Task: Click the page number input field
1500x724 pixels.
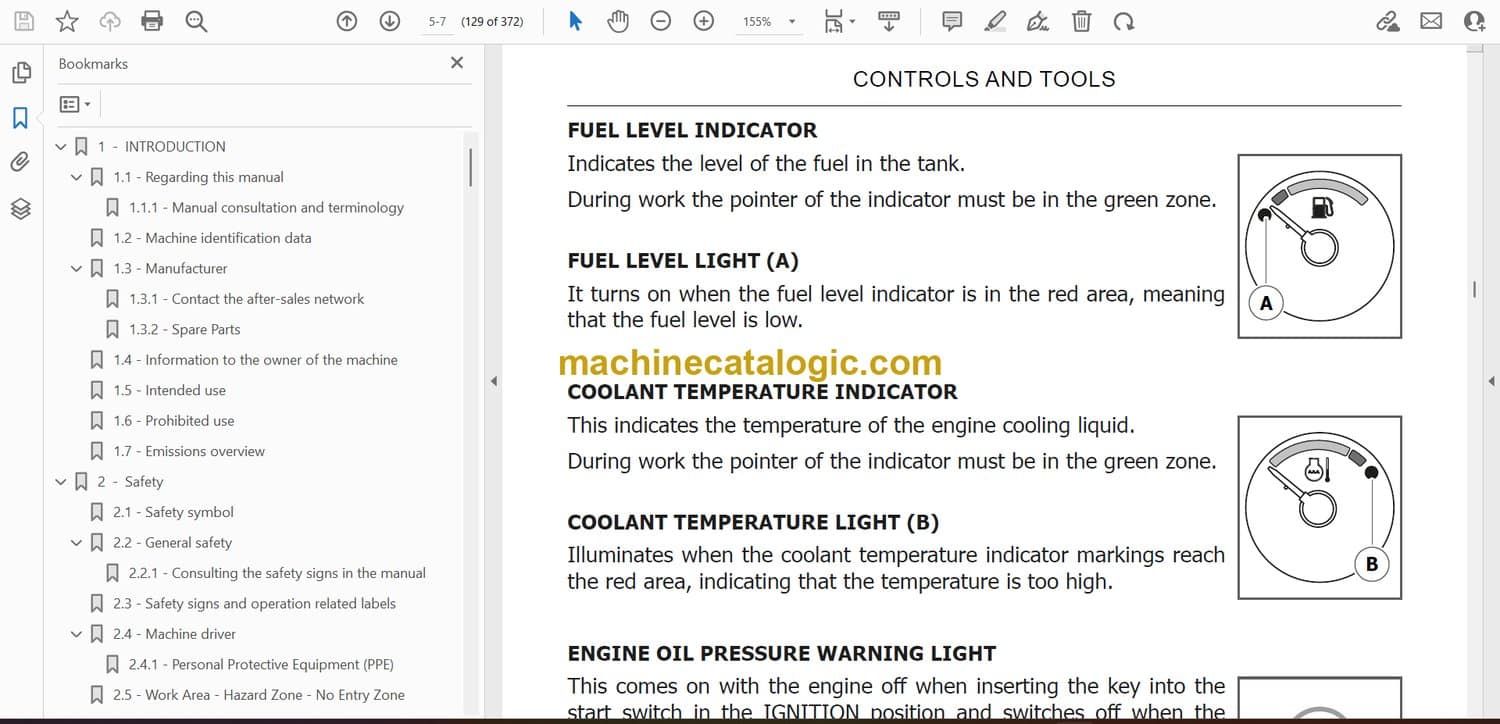Action: pos(438,21)
